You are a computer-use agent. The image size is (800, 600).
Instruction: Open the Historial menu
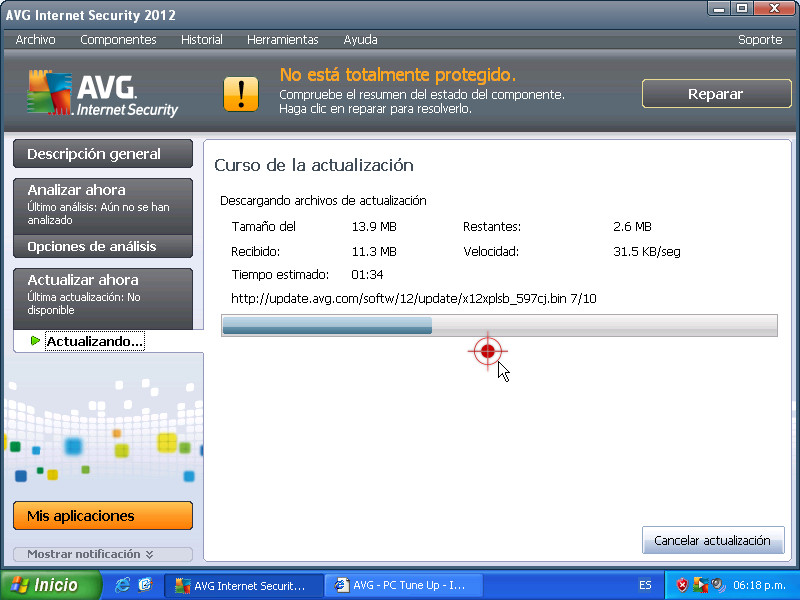click(x=202, y=40)
